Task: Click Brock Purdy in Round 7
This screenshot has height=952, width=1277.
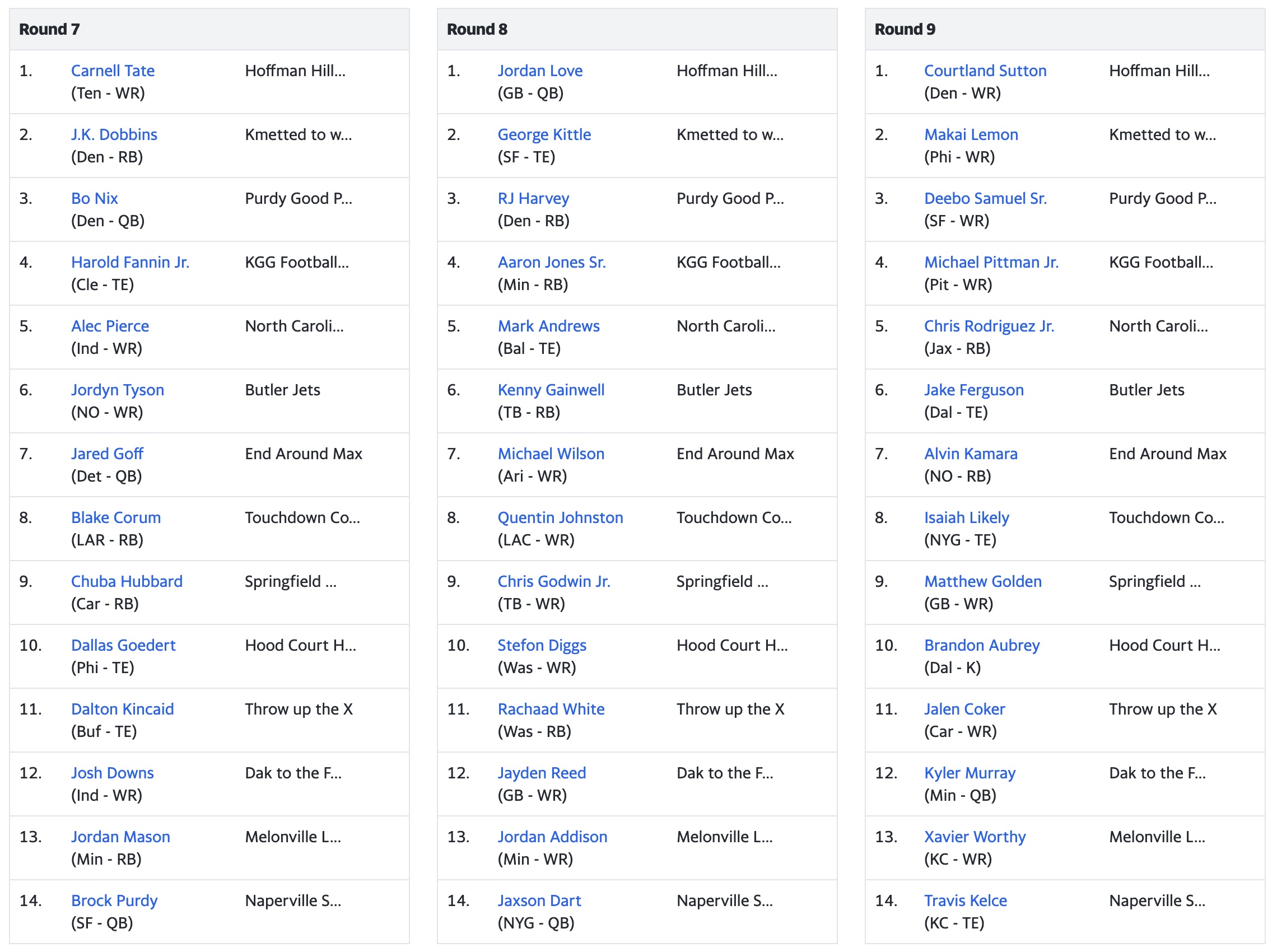Action: 114,900
